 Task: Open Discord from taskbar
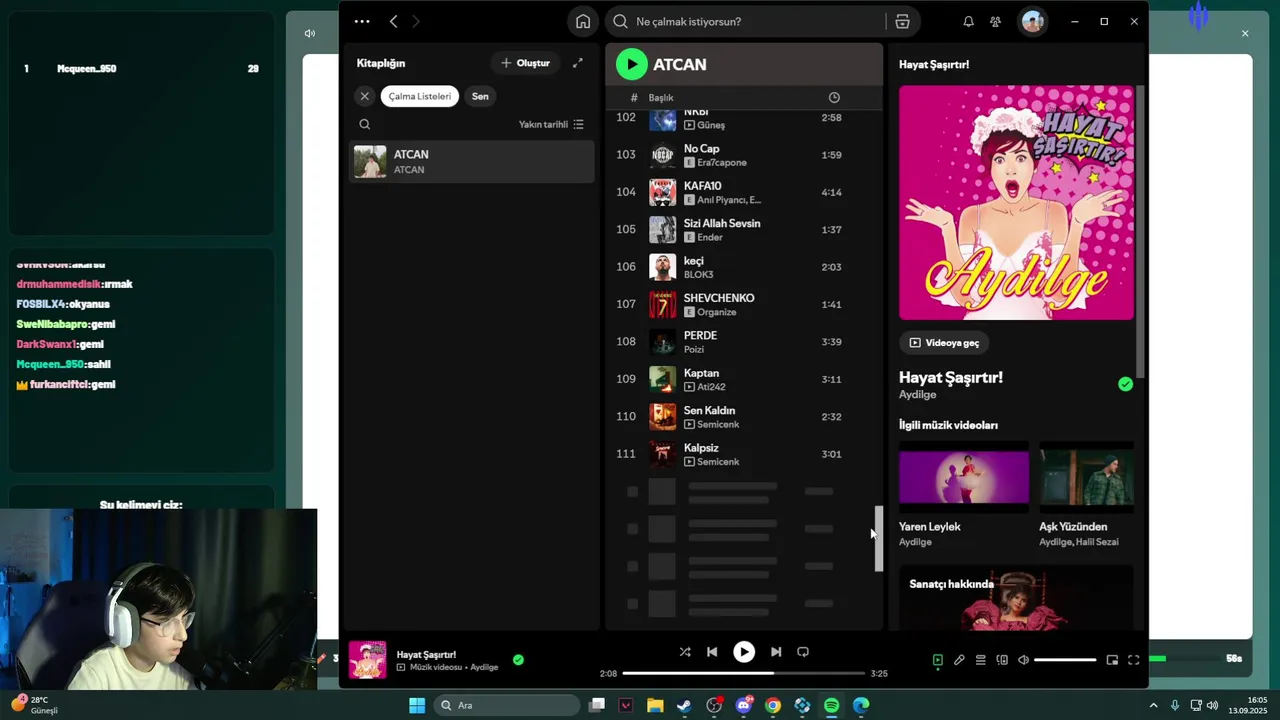tap(743, 705)
